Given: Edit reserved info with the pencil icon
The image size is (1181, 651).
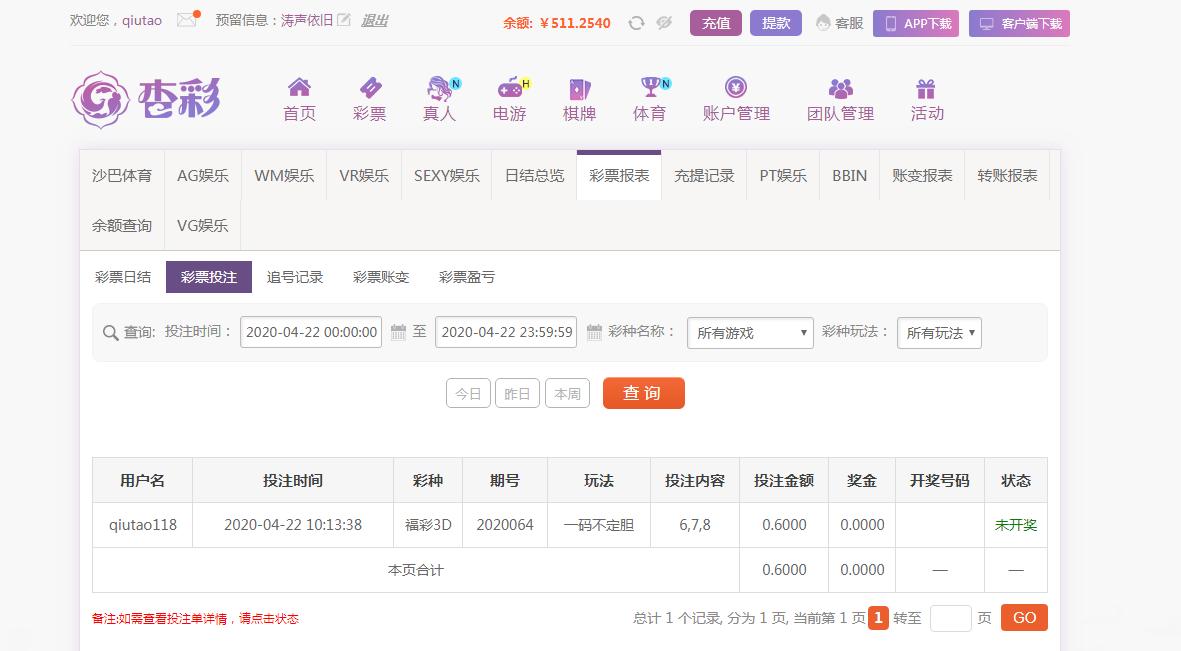Looking at the screenshot, I should point(343,20).
